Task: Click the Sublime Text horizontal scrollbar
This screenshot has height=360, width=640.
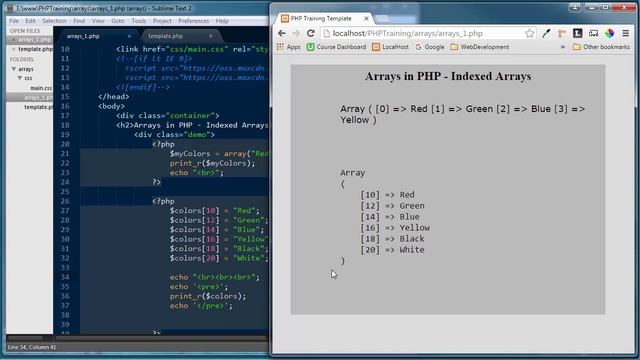Action: pyautogui.click(x=161, y=338)
